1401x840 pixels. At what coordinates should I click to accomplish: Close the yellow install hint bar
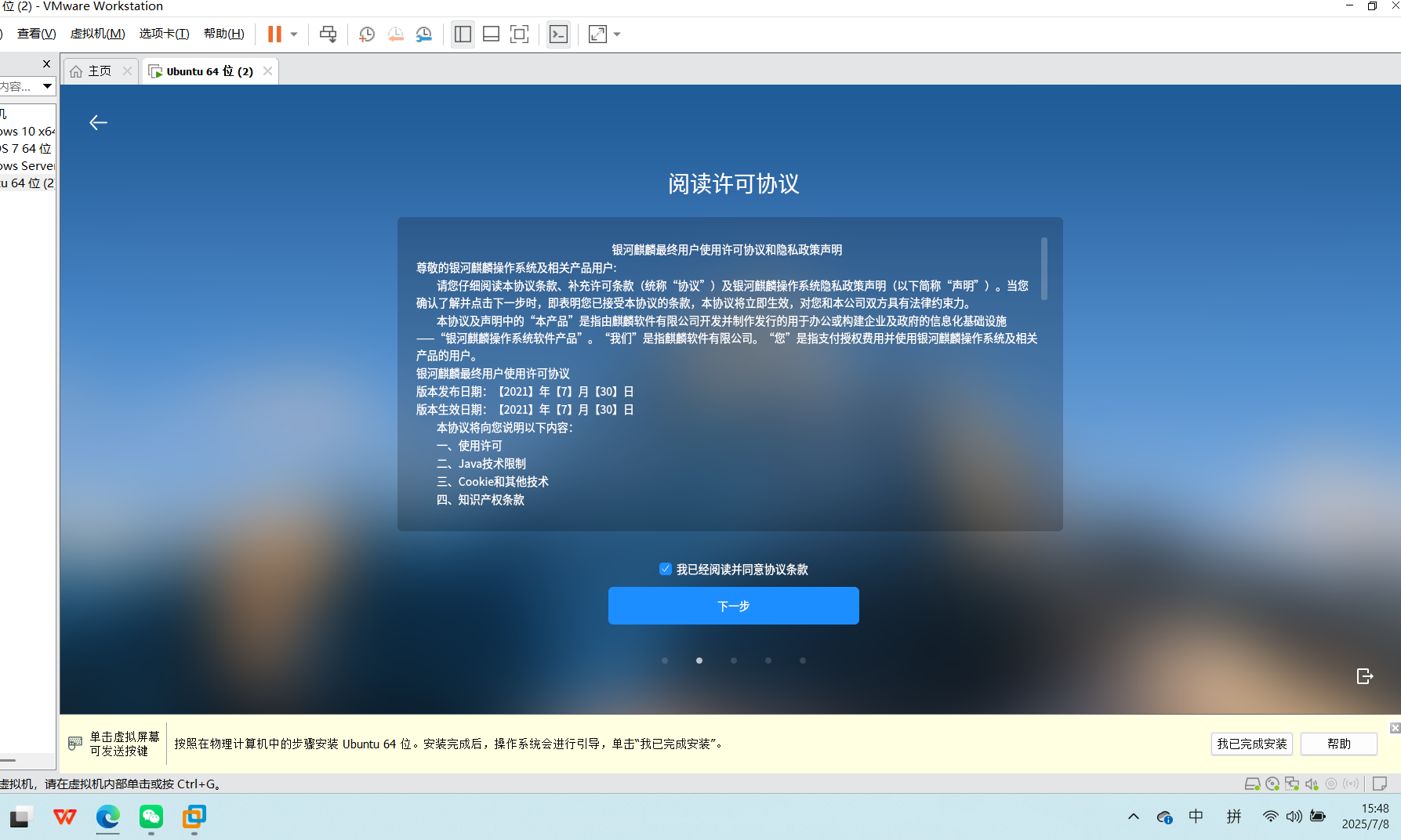1395,728
